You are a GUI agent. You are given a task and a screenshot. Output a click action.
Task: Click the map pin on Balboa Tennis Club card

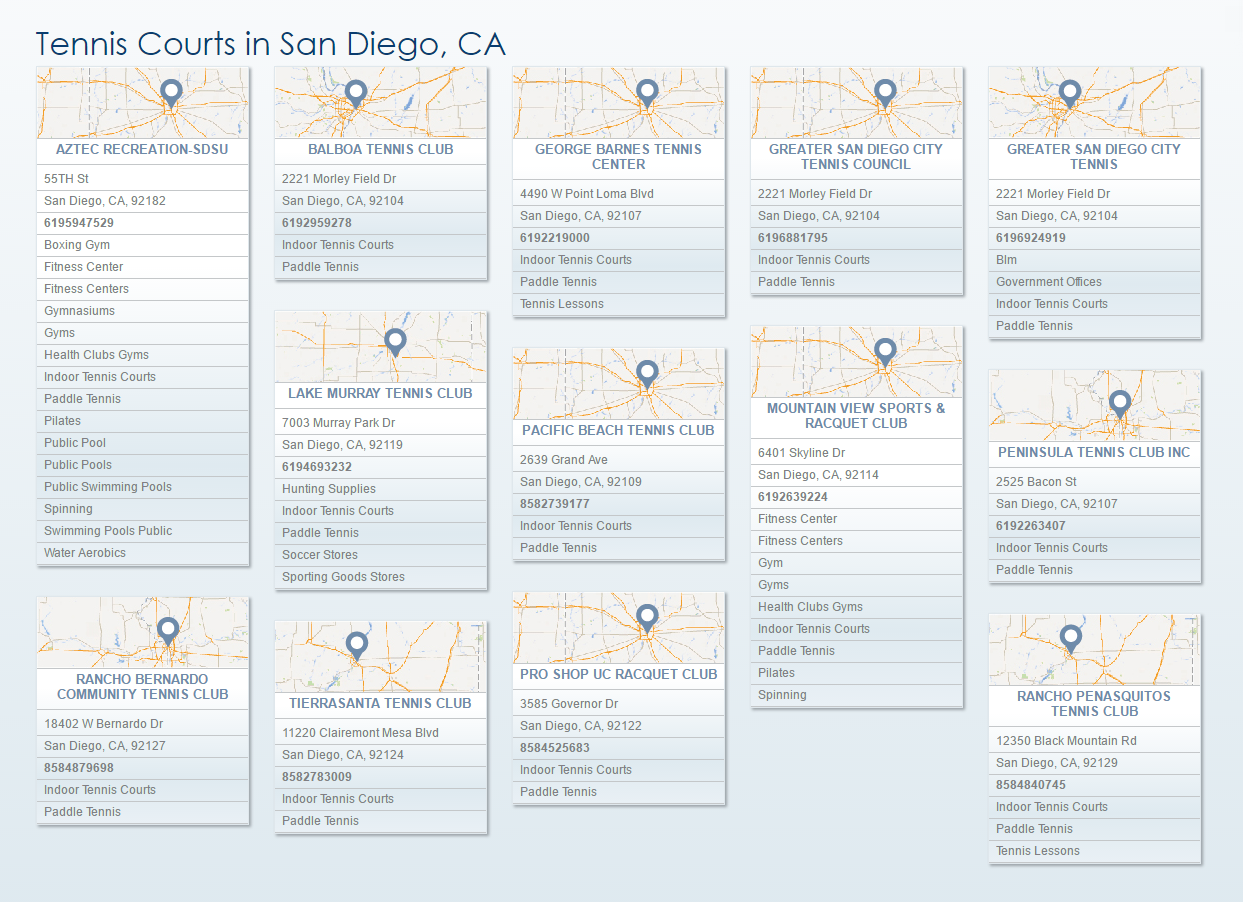355,93
